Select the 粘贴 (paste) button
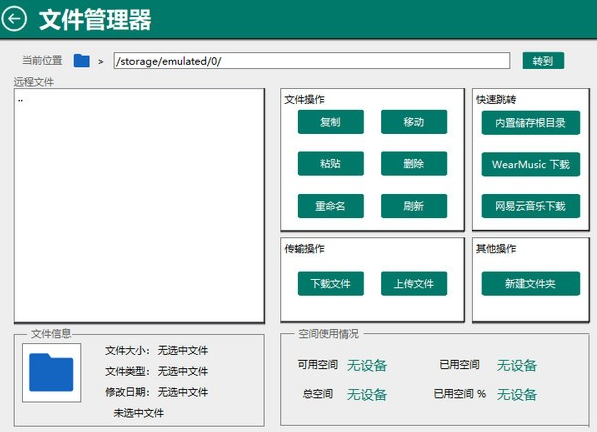 pyautogui.click(x=330, y=164)
